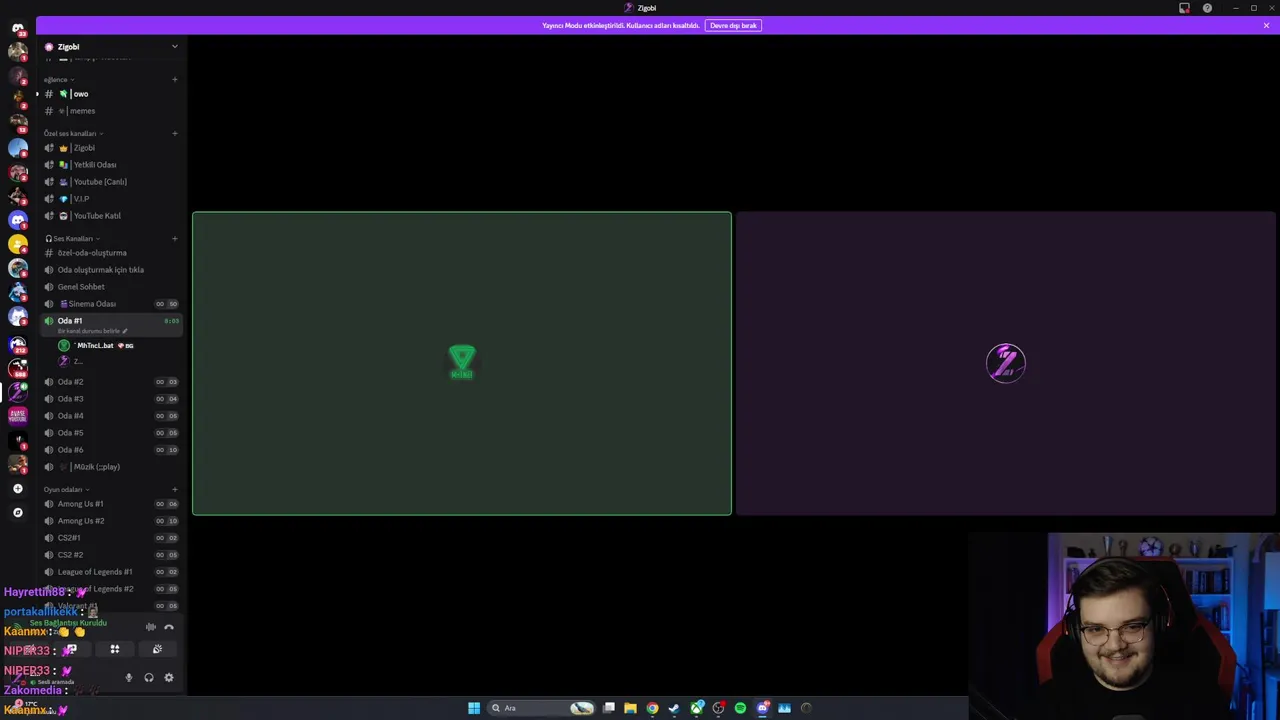The height and width of the screenshot is (720, 1280).
Task: Join the 'Oda #6' voice channel
Action: point(111,450)
